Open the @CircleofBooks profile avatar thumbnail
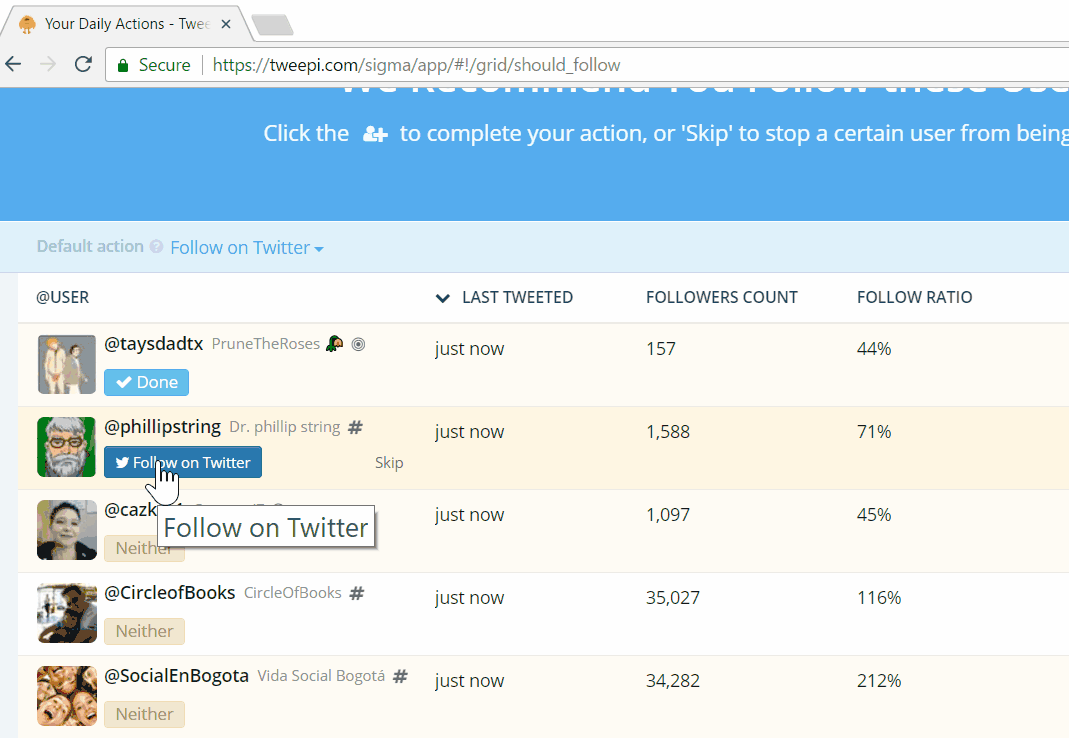Screen dimensions: 1069x738 coord(67,612)
